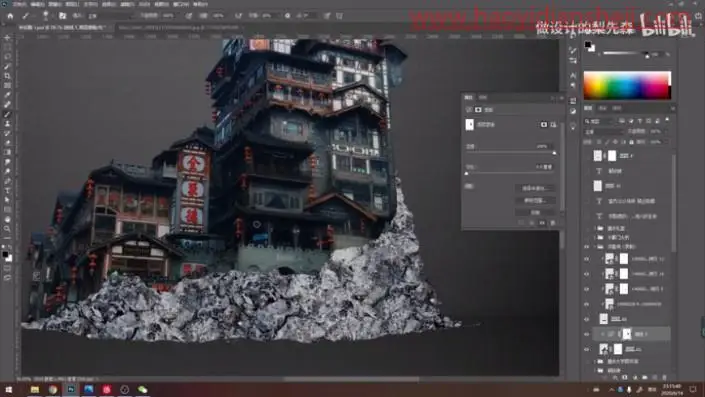
Task: Open layer blending mode dropdown
Action: pos(604,132)
